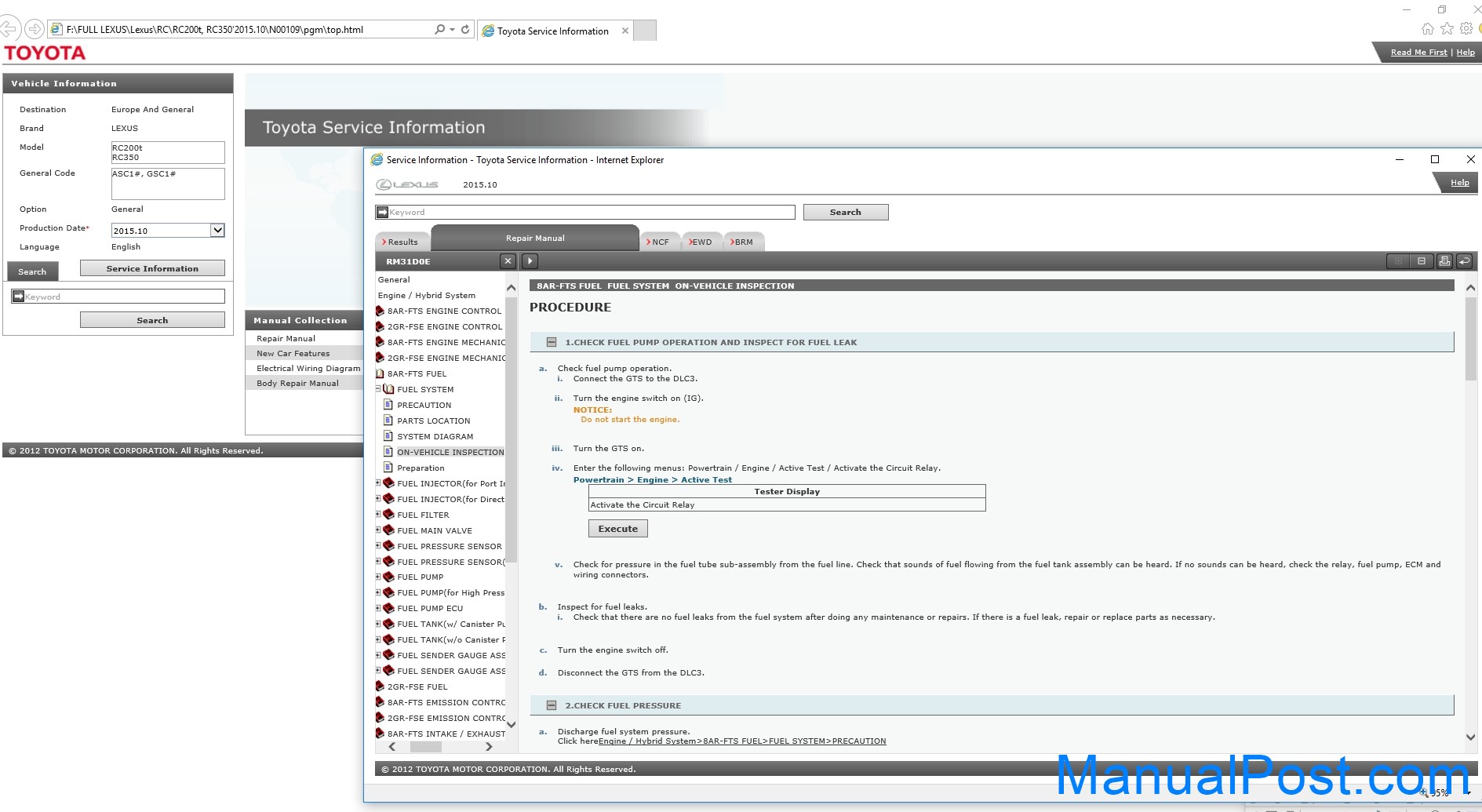Click the PRECAUTION document page icon
The height and width of the screenshot is (812, 1482).
click(x=388, y=405)
